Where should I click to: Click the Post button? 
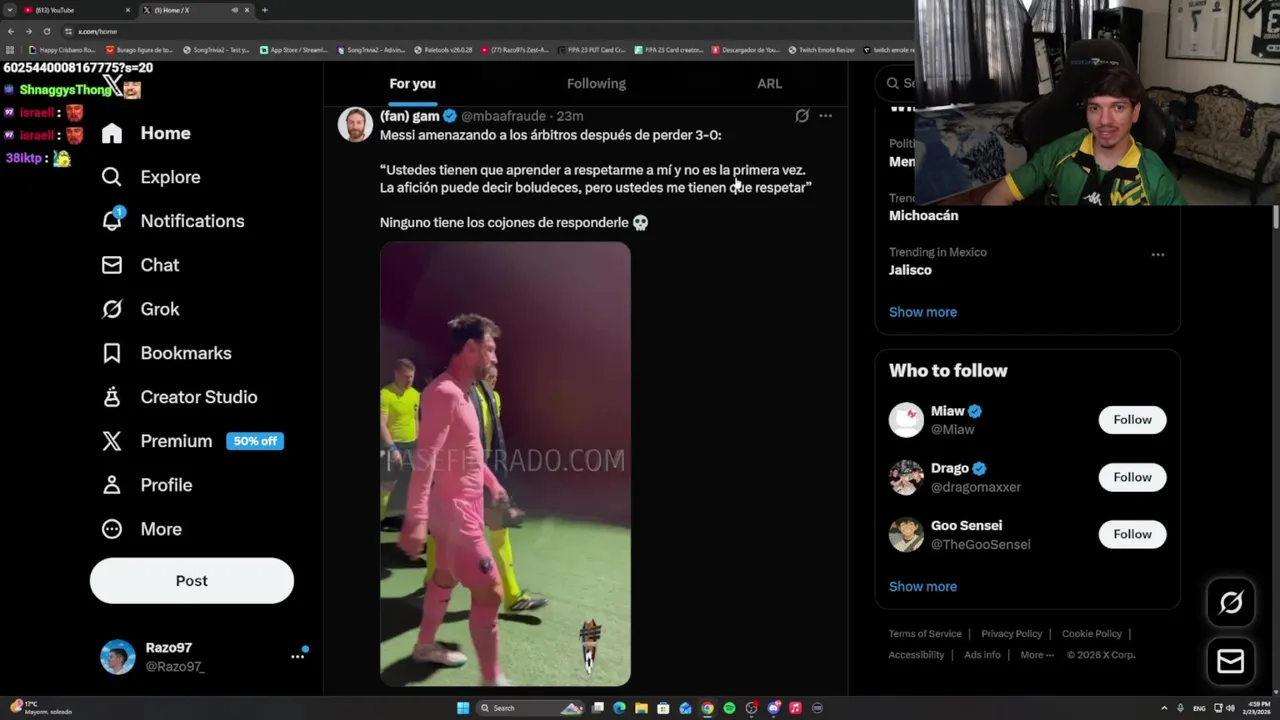[192, 581]
